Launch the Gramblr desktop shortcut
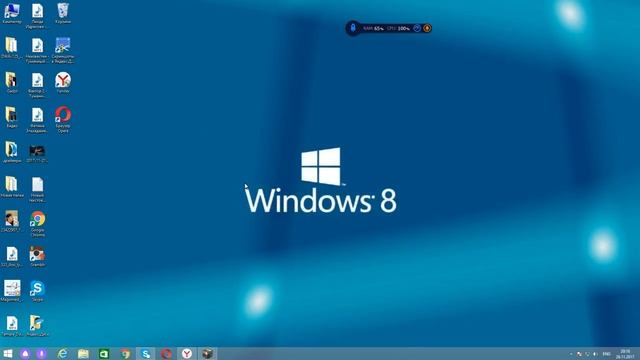 37,256
